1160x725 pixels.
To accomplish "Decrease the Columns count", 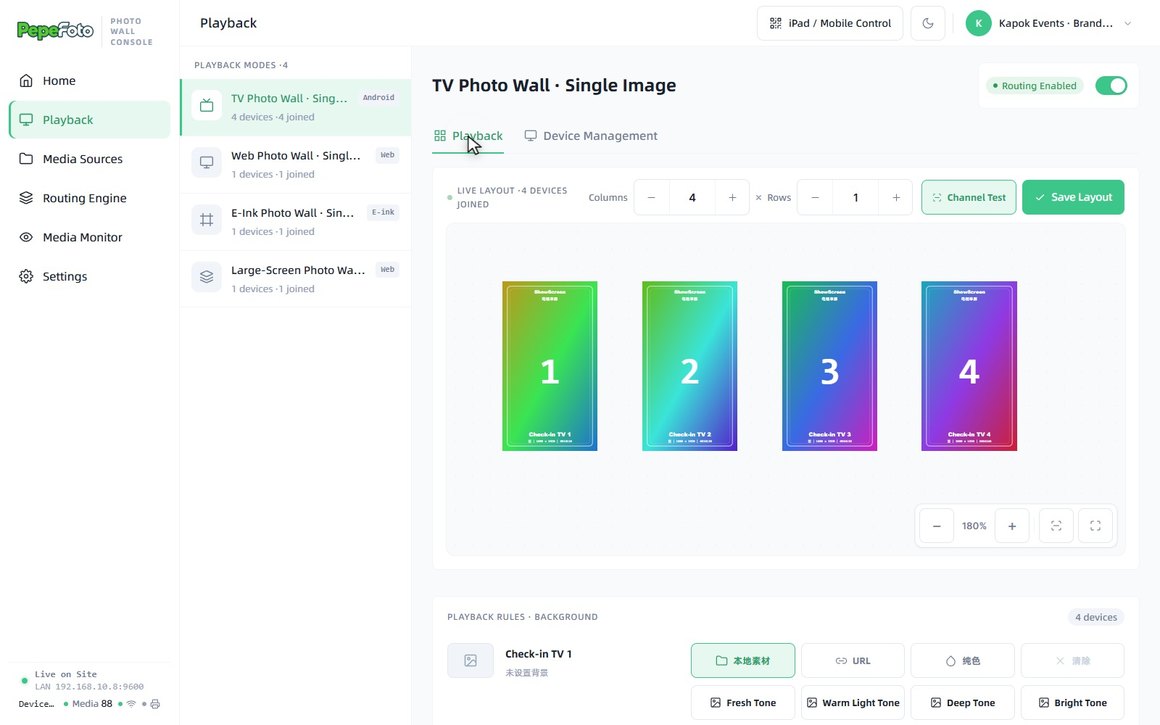I will pyautogui.click(x=652, y=198).
